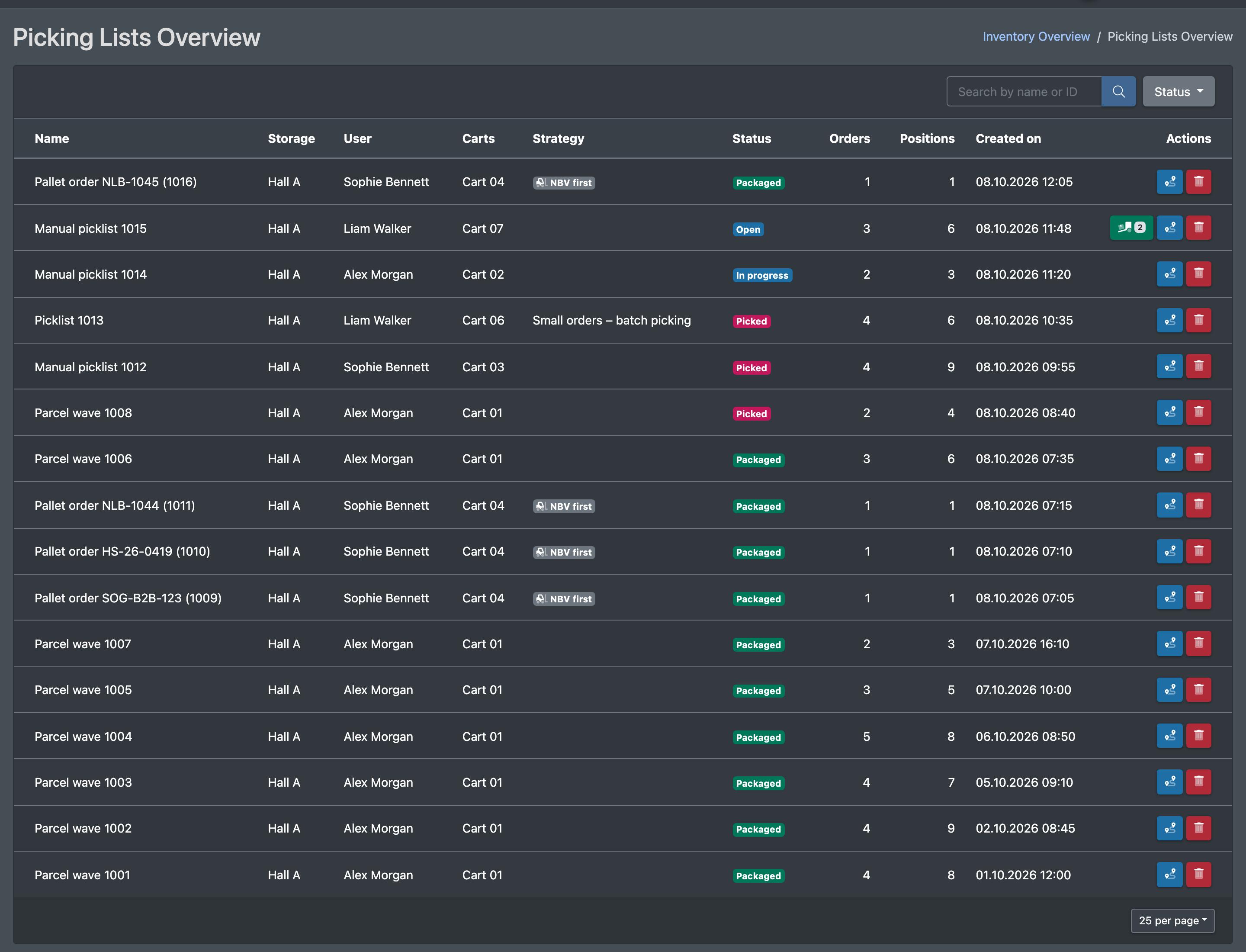1246x952 pixels.
Task: Select the Parcel wave 1003 name cell
Action: tap(83, 782)
